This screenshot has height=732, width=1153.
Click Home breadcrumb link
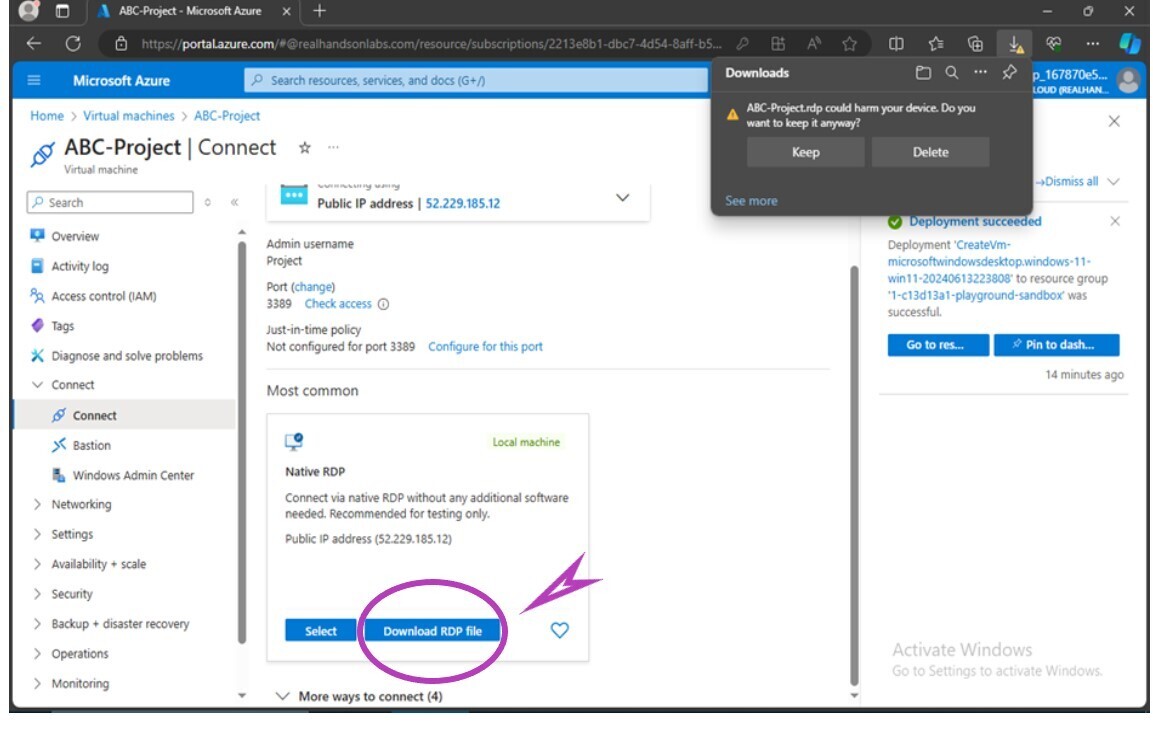47,116
